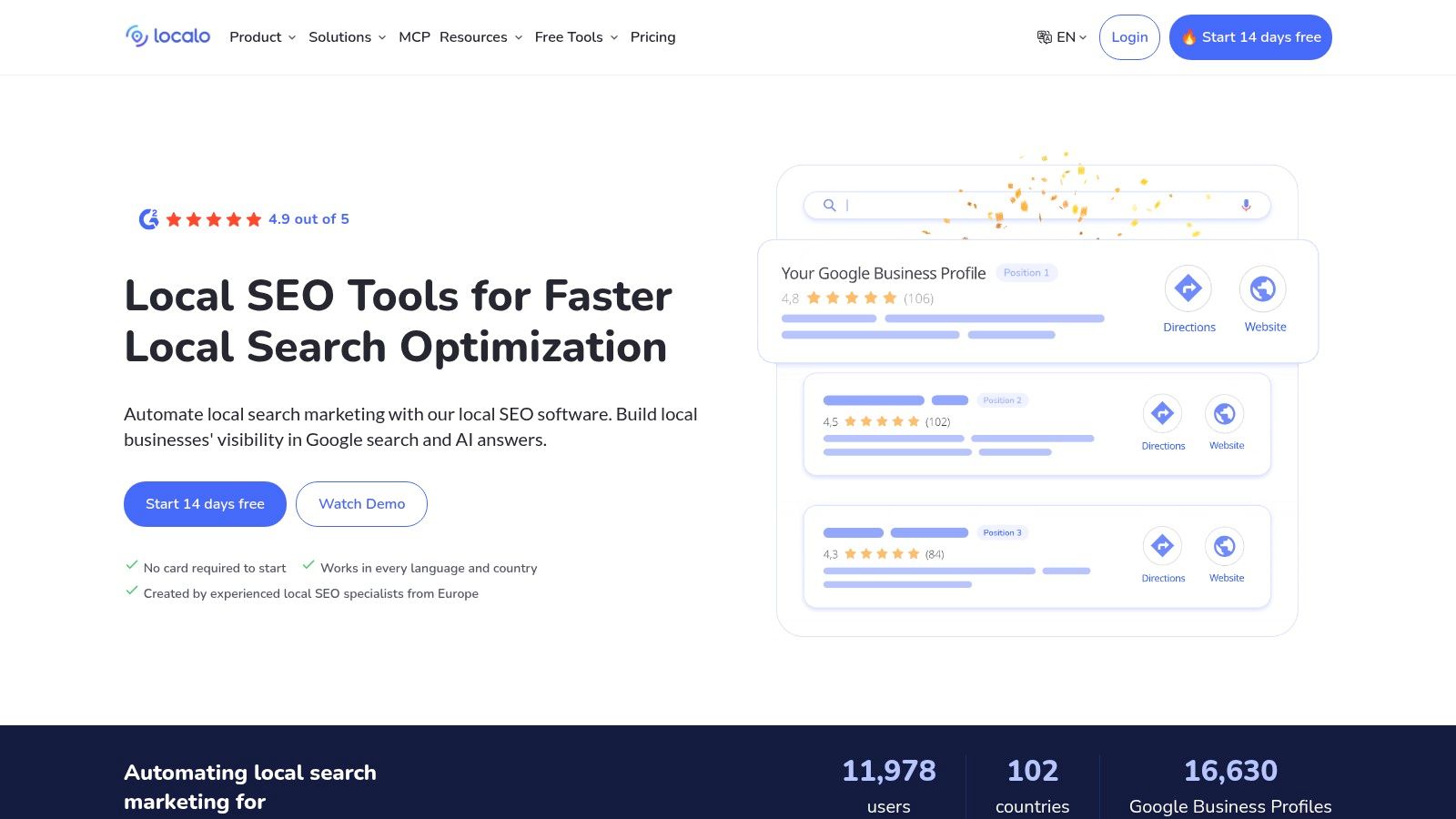The image size is (1456, 819).
Task: Click the fire icon in the header trial button
Action: point(1188,37)
